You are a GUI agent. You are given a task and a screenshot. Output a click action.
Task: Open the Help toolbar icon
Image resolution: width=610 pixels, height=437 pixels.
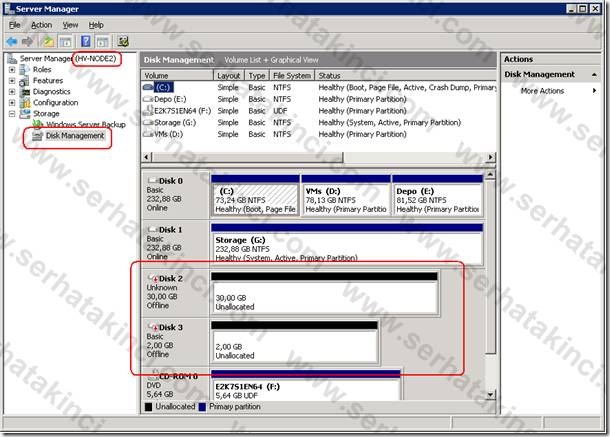coord(86,41)
